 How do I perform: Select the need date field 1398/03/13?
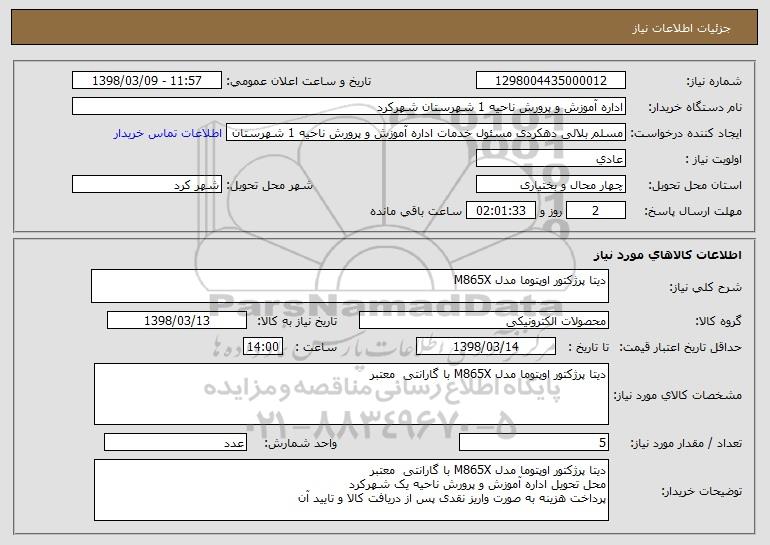[x=177, y=321]
